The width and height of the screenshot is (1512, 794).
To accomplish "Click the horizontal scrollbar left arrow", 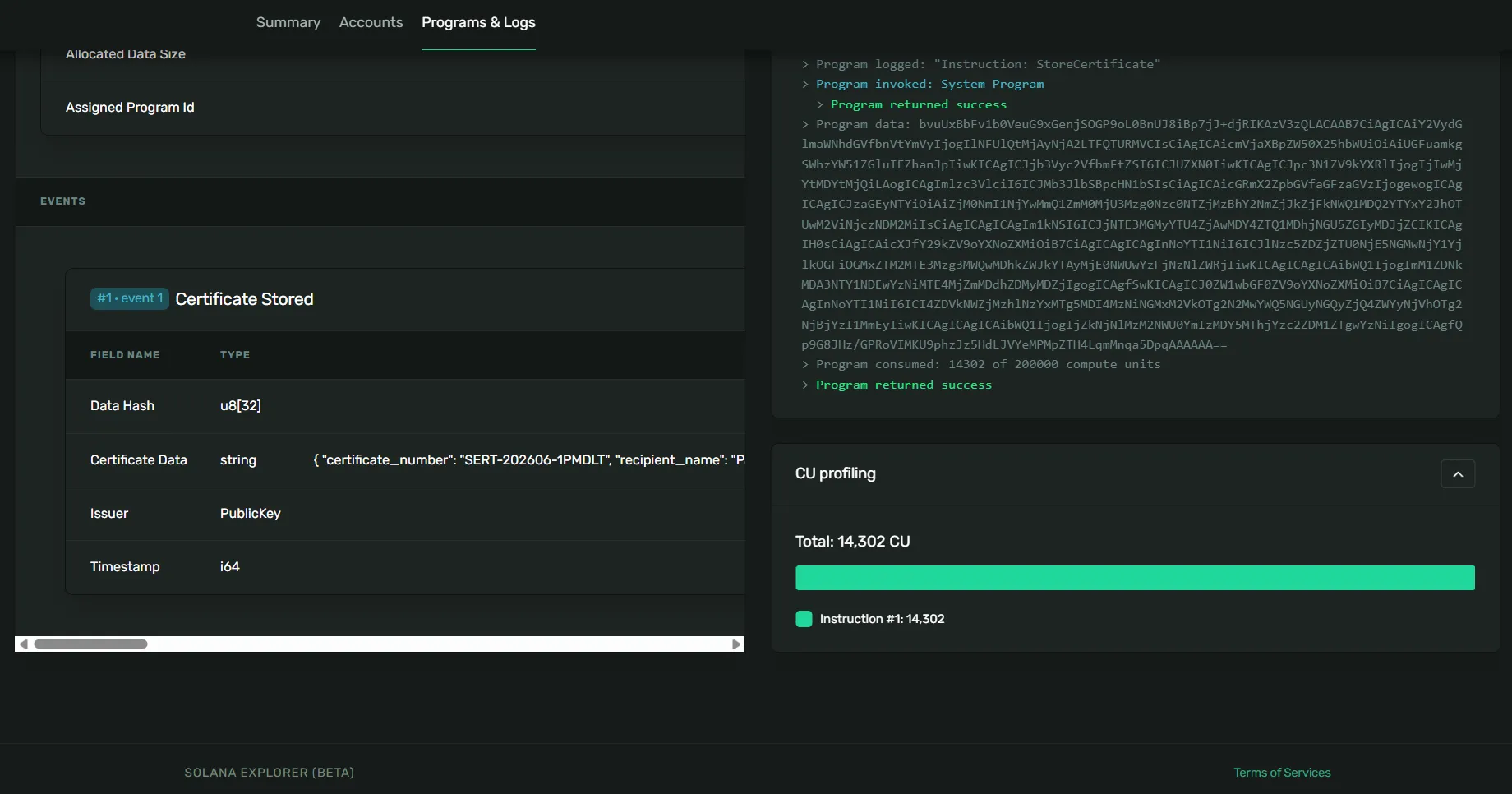I will 24,644.
